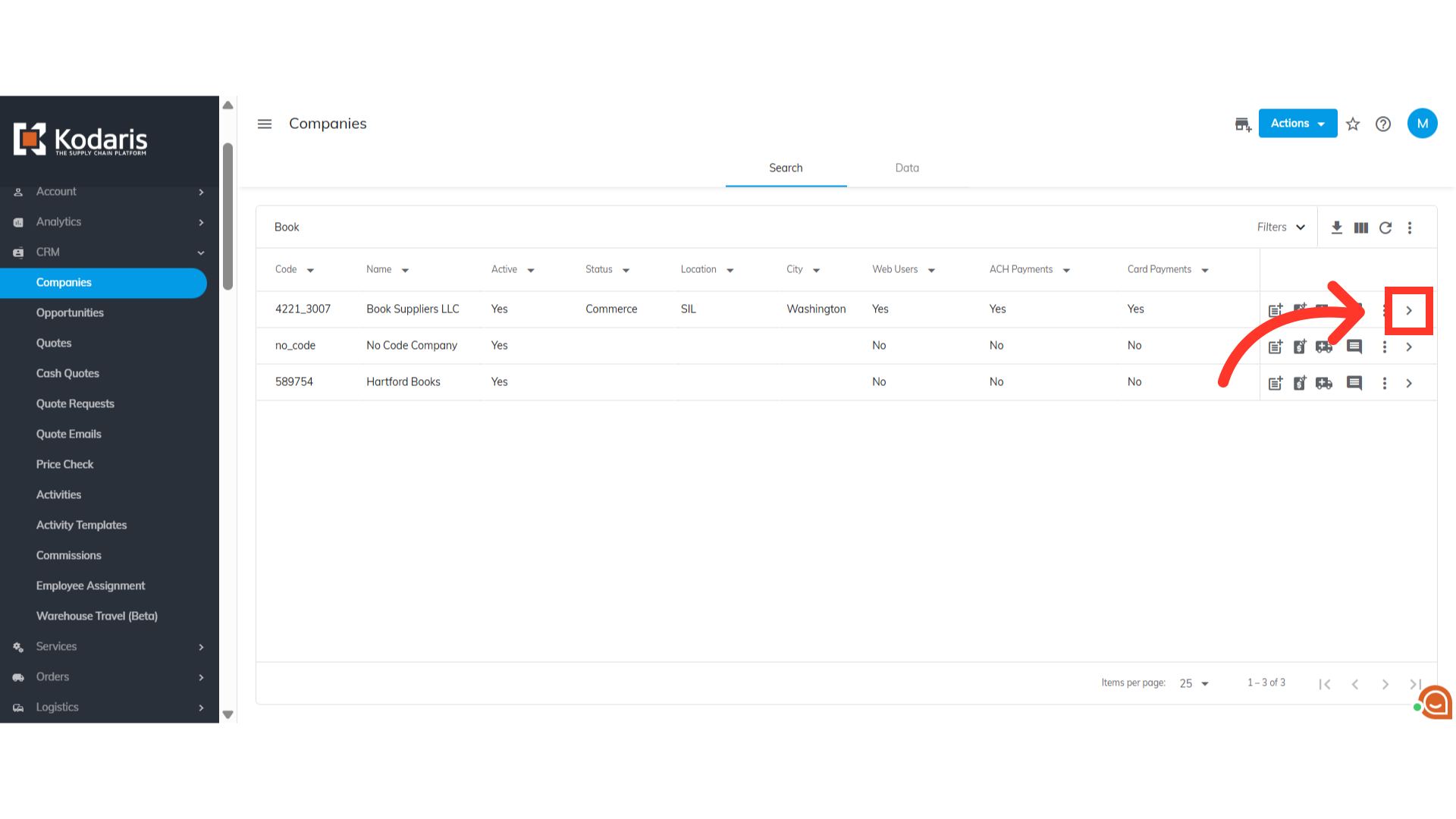The image size is (1456, 819).
Task: Refresh the companies table
Action: coord(1385,227)
